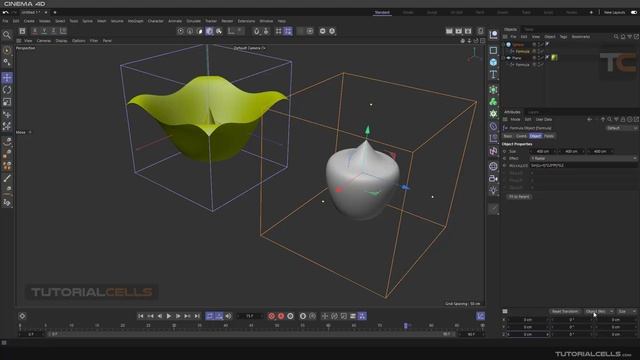
Task: Open Edit Render Settings icon
Action: (x=468, y=31)
